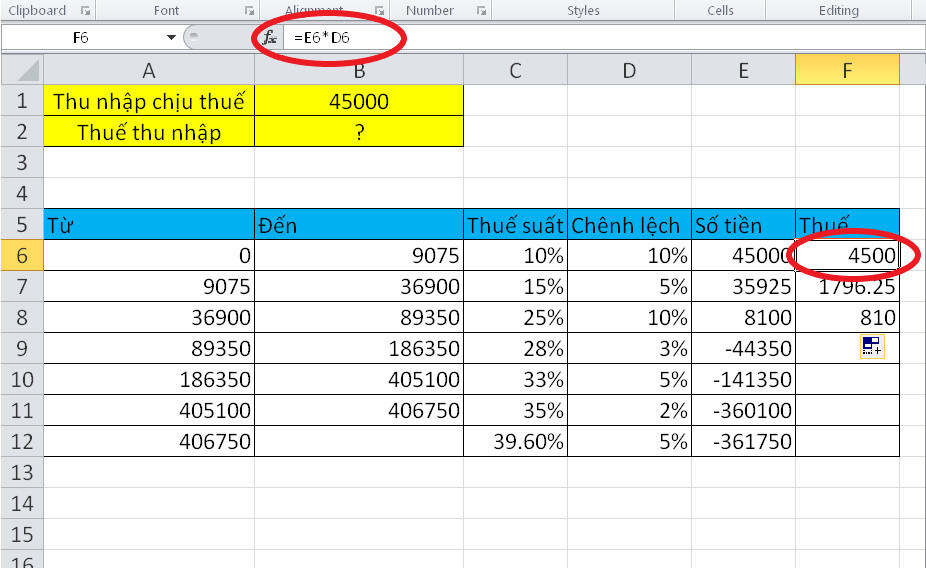Click cell B10 showing 405100

359,379
